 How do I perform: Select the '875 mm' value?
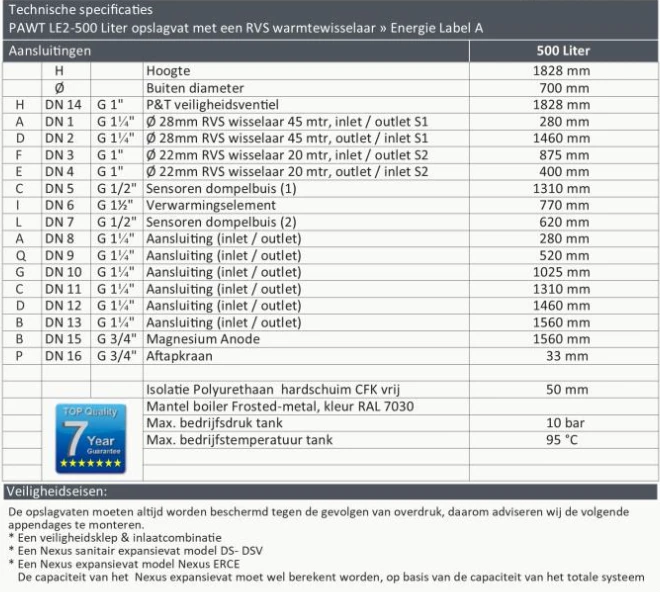(x=564, y=155)
